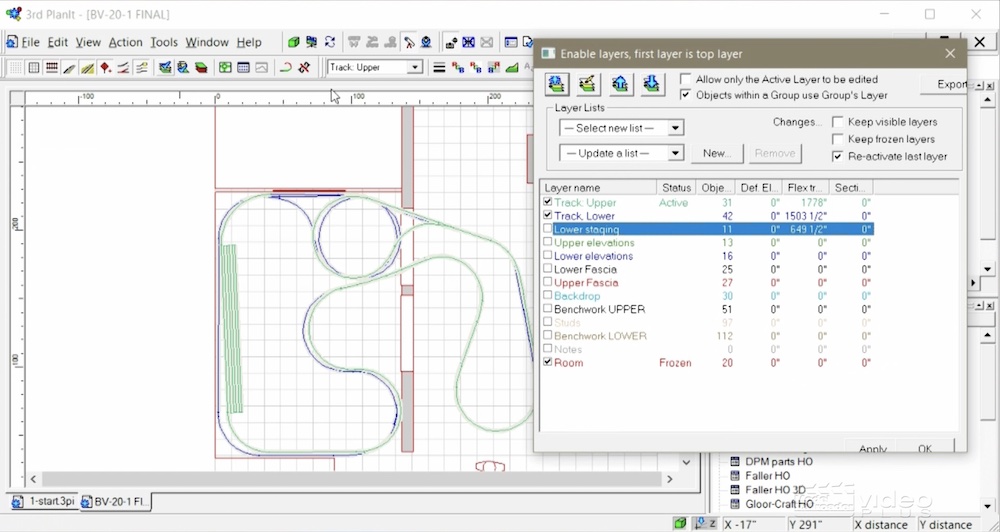Enable visibility checkbox for Lower staging layer
The width and height of the screenshot is (1000, 532).
(x=547, y=229)
